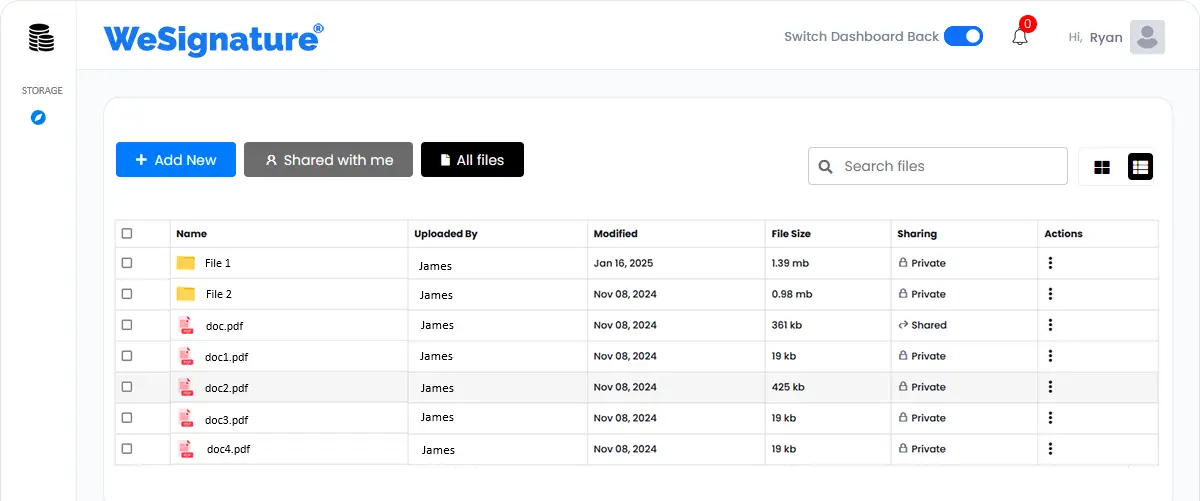
Task: Open the doc1.pdf file name
Action: [227, 357]
